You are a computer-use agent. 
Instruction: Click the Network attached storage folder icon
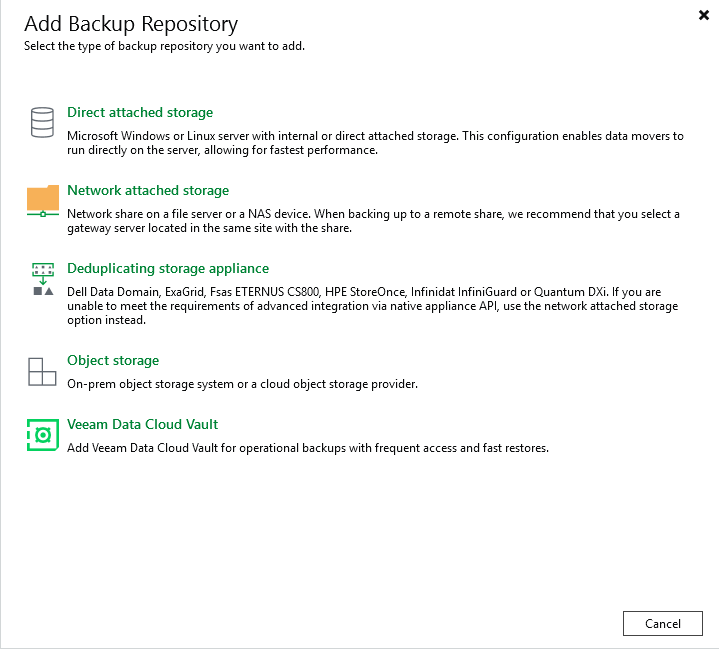[43, 201]
